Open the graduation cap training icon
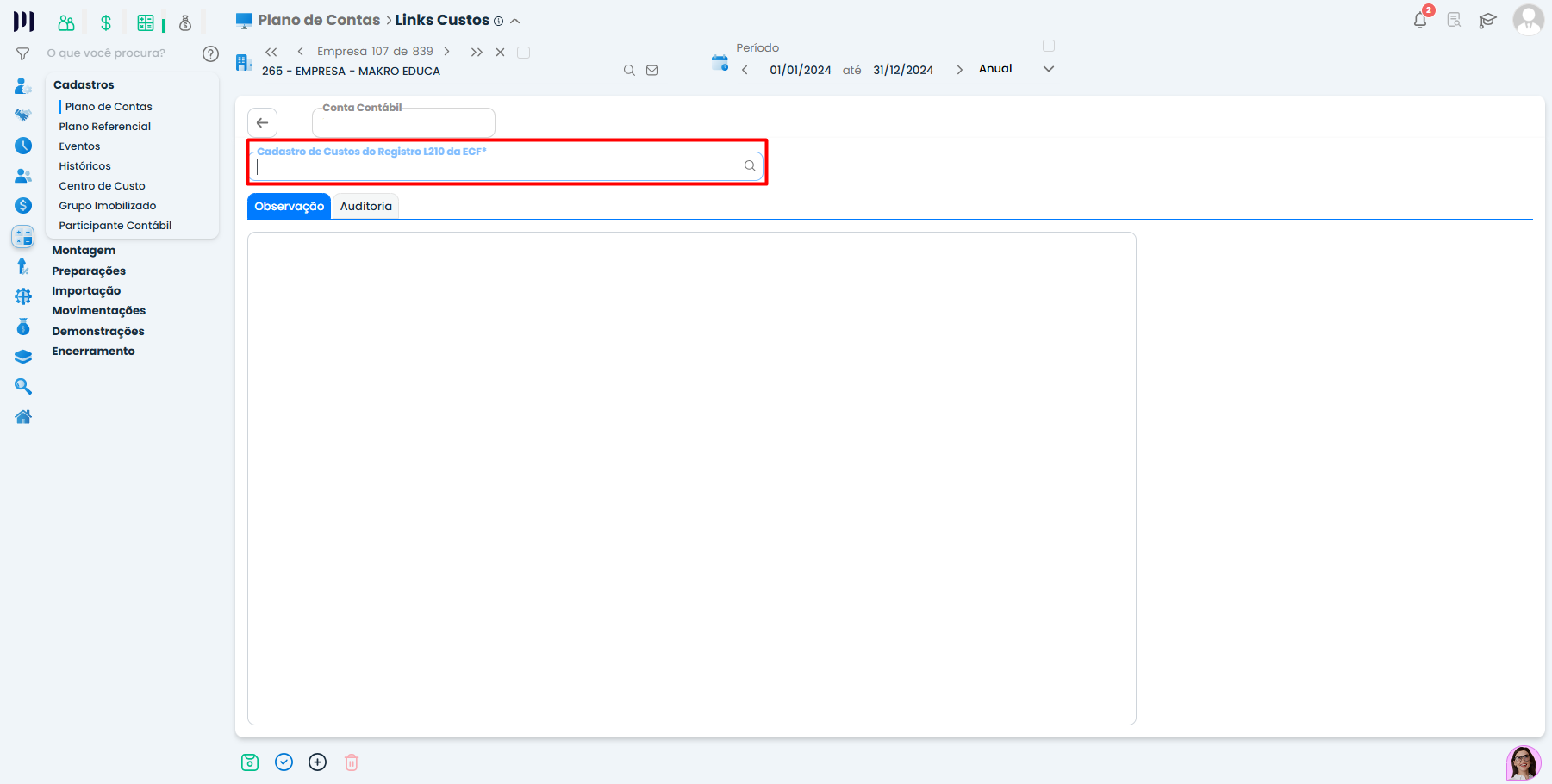1552x784 pixels. (1487, 20)
